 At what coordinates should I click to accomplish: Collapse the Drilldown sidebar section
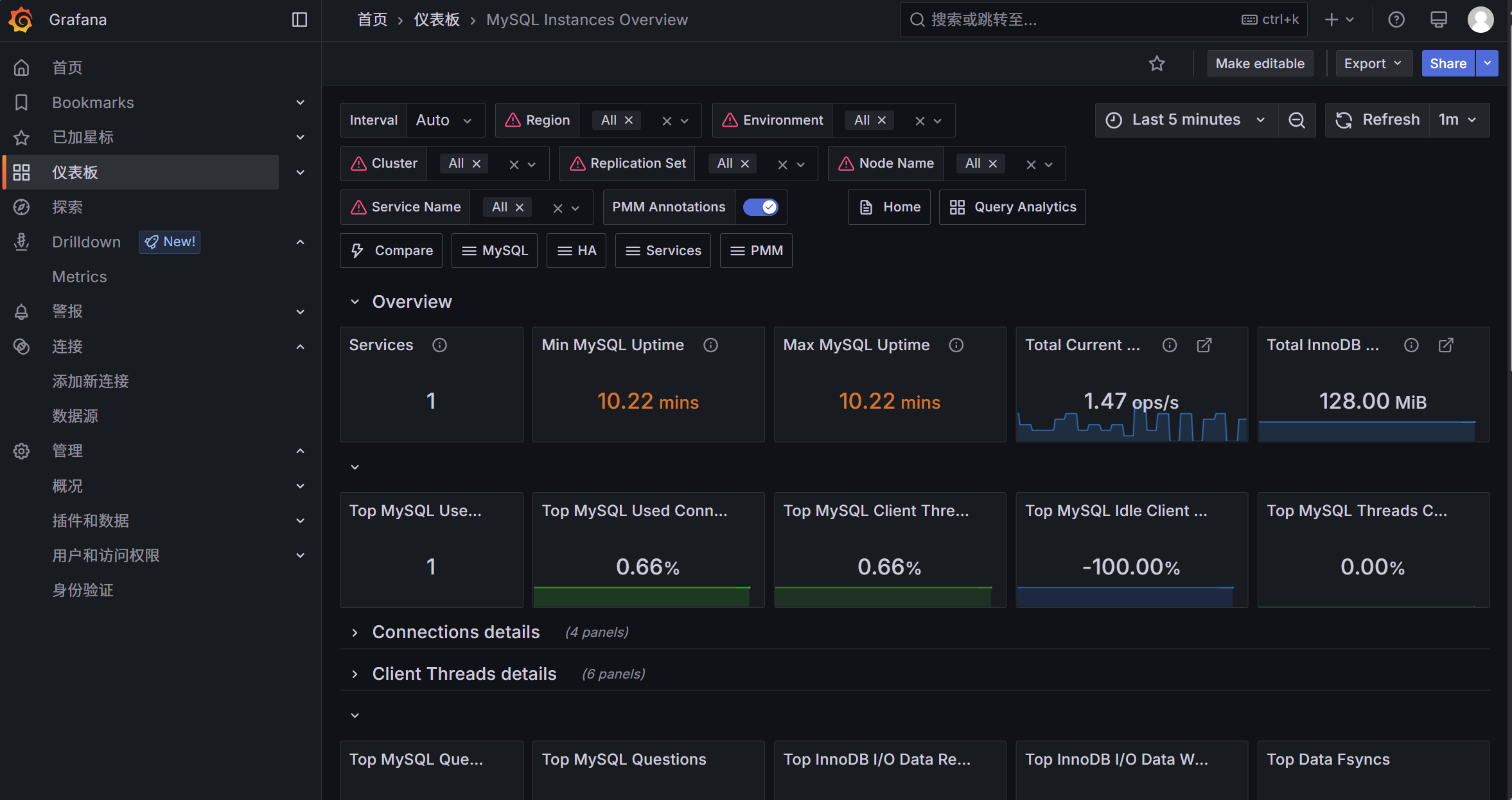pyautogui.click(x=300, y=242)
